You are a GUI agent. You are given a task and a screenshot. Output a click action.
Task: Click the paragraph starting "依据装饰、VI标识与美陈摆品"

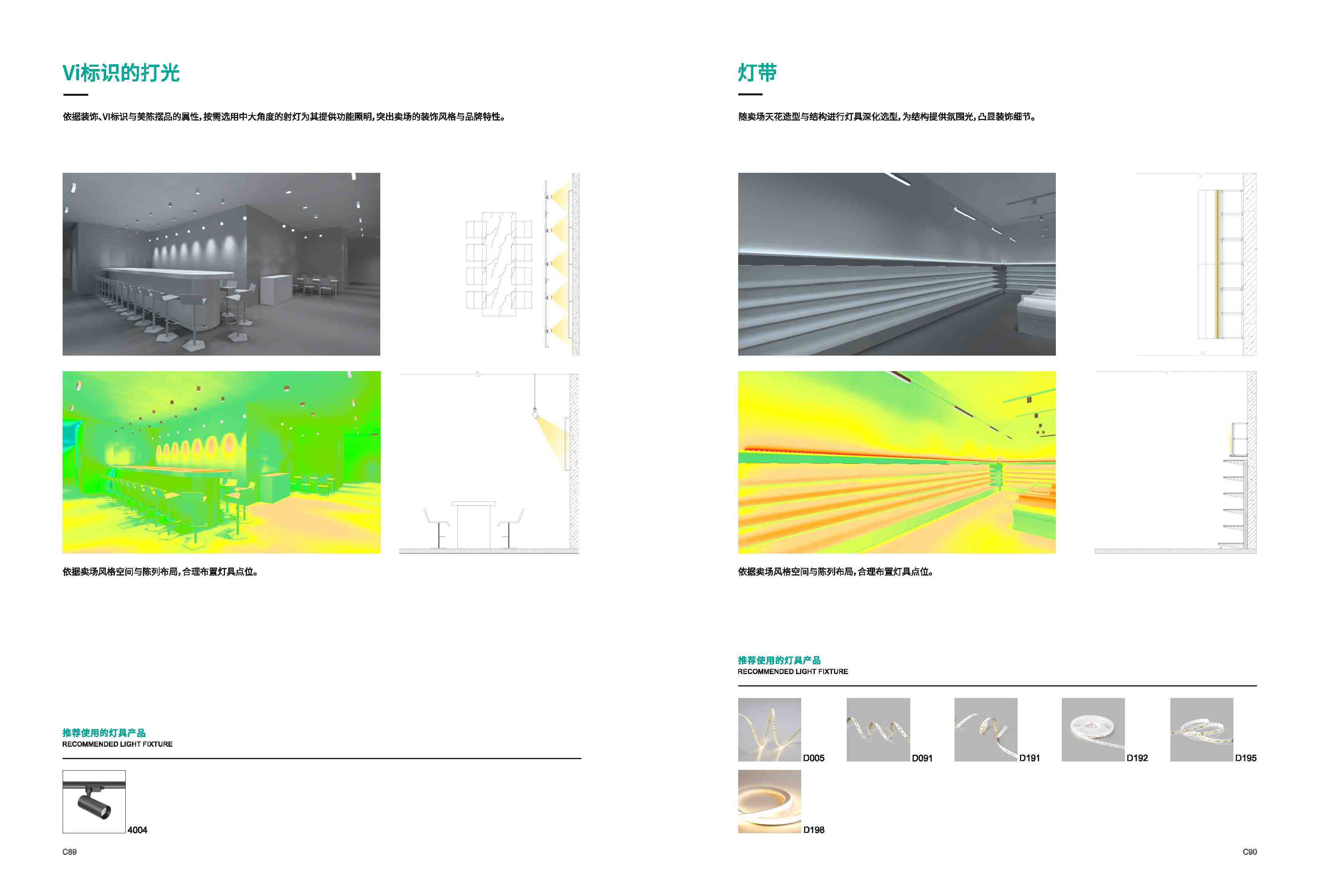284,117
